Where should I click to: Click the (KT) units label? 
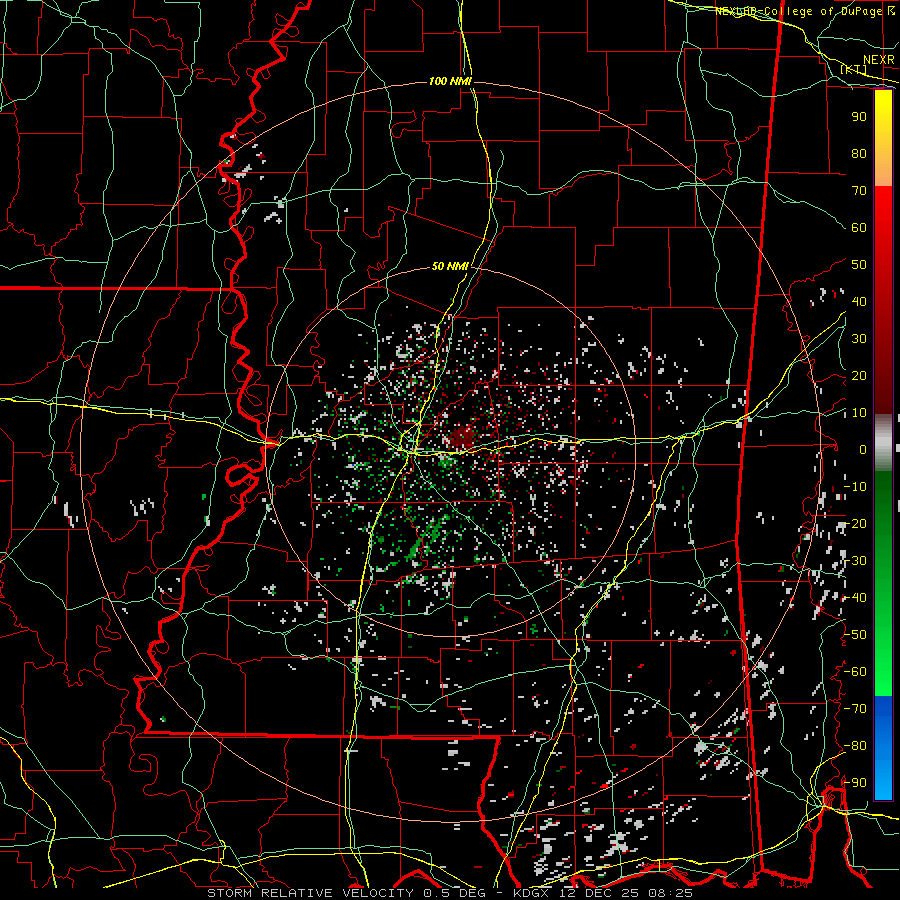click(x=854, y=69)
